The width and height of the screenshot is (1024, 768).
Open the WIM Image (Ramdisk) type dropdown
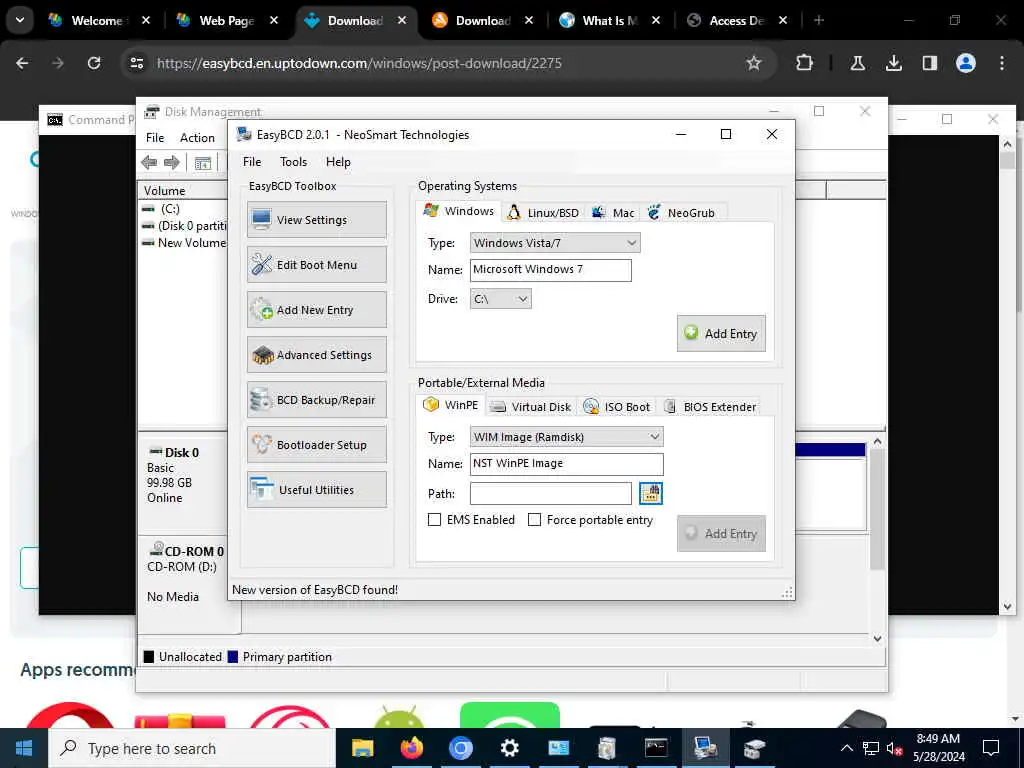click(567, 437)
